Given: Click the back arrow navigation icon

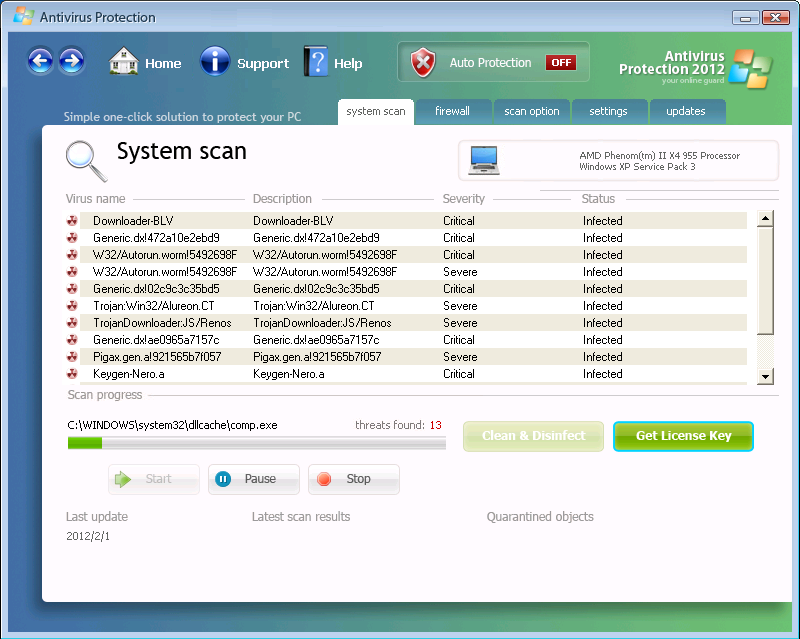Looking at the screenshot, I should coord(40,62).
